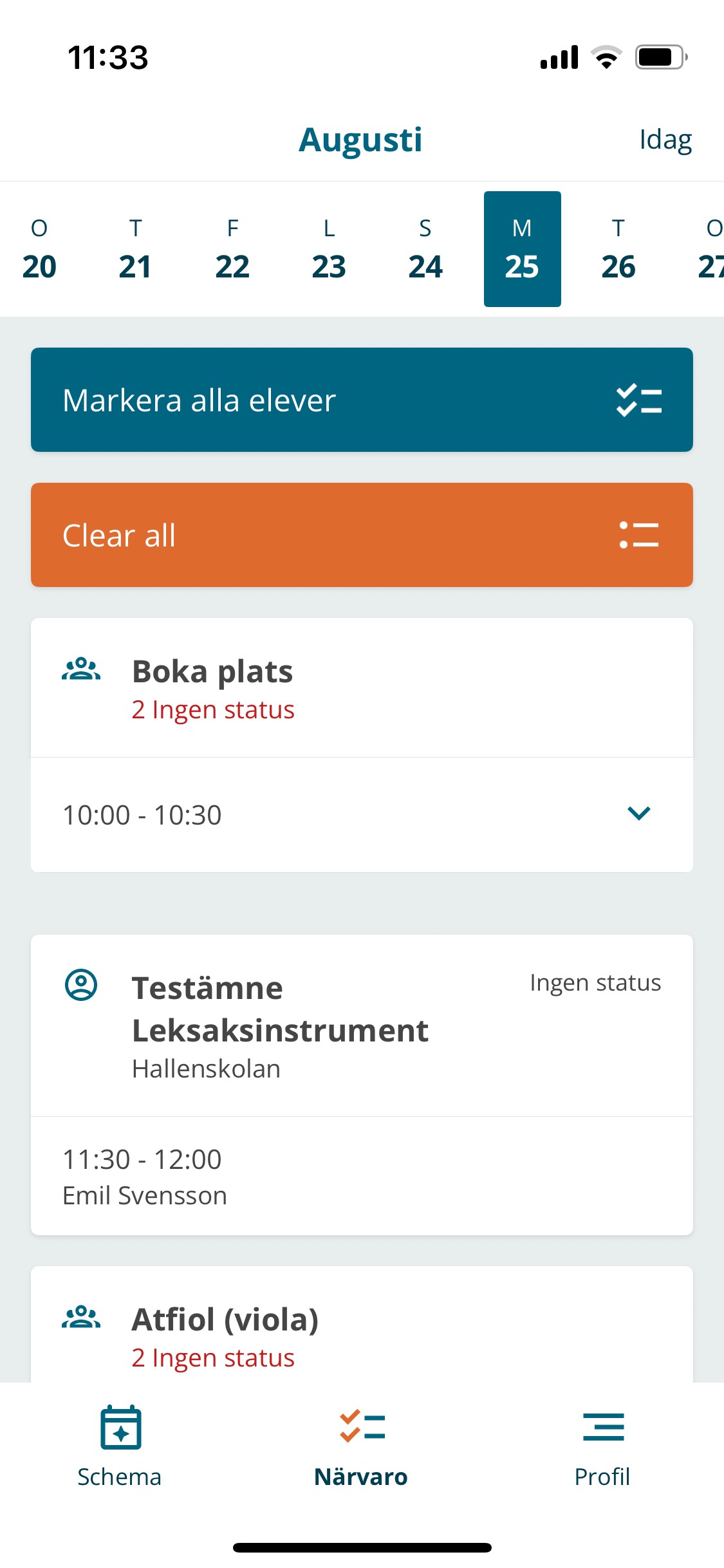
Task: Select Monday 25 in the date strip
Action: [x=522, y=249]
